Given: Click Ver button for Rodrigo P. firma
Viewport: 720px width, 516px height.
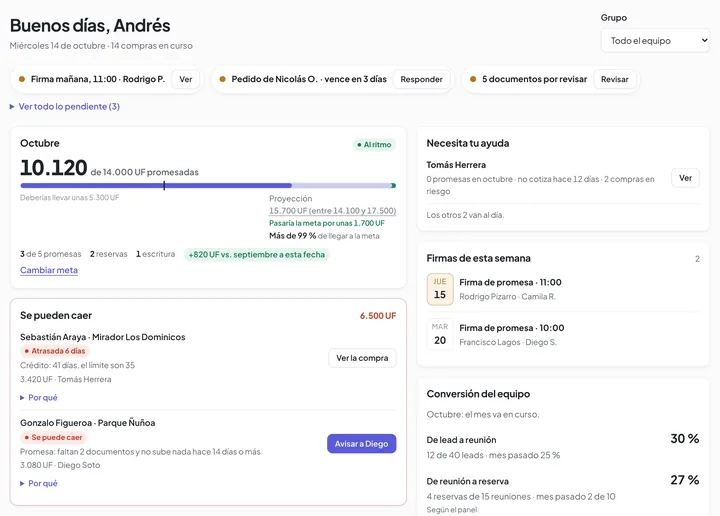Looking at the screenshot, I should [186, 79].
